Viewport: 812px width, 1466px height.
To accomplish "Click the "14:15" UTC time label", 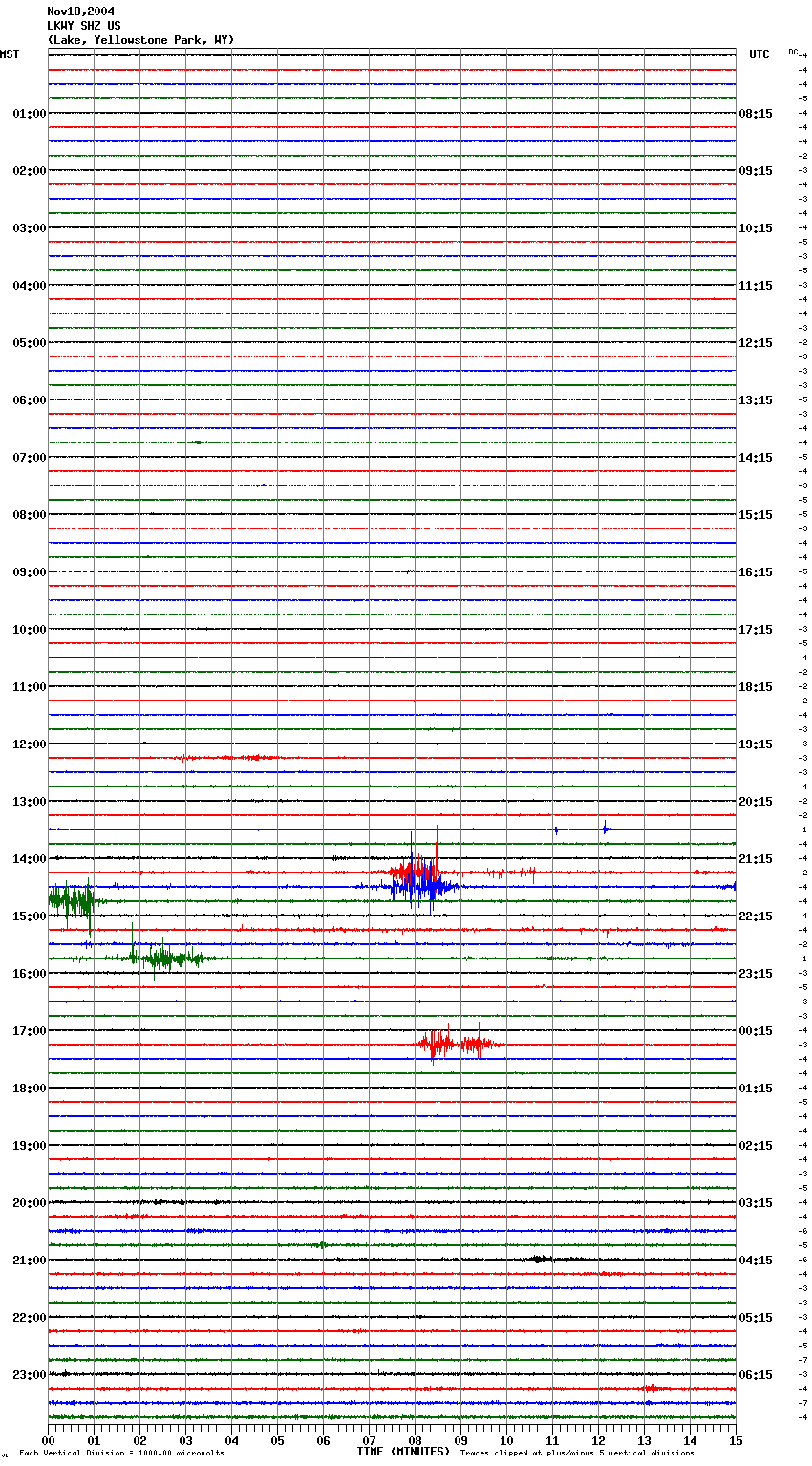I will [756, 458].
